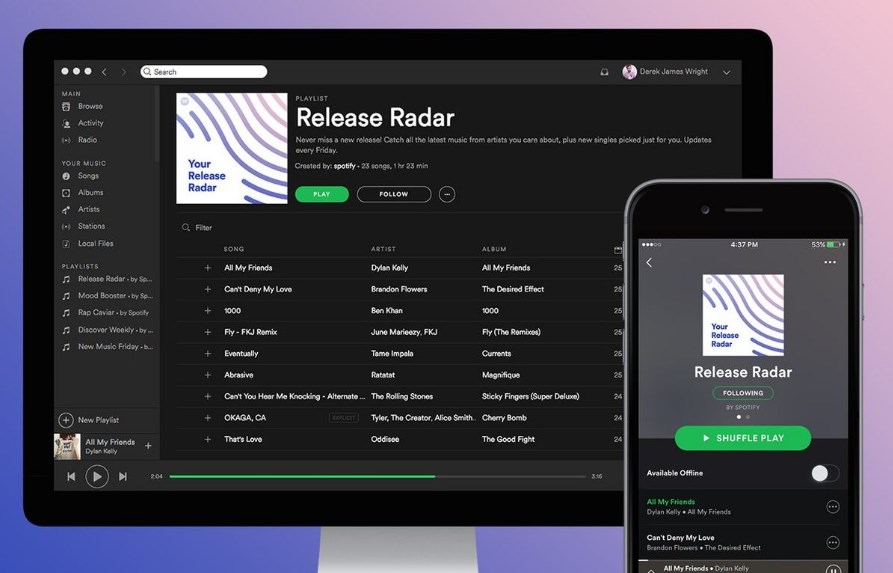
Task: Skip to the previous track
Action: [x=71, y=477]
